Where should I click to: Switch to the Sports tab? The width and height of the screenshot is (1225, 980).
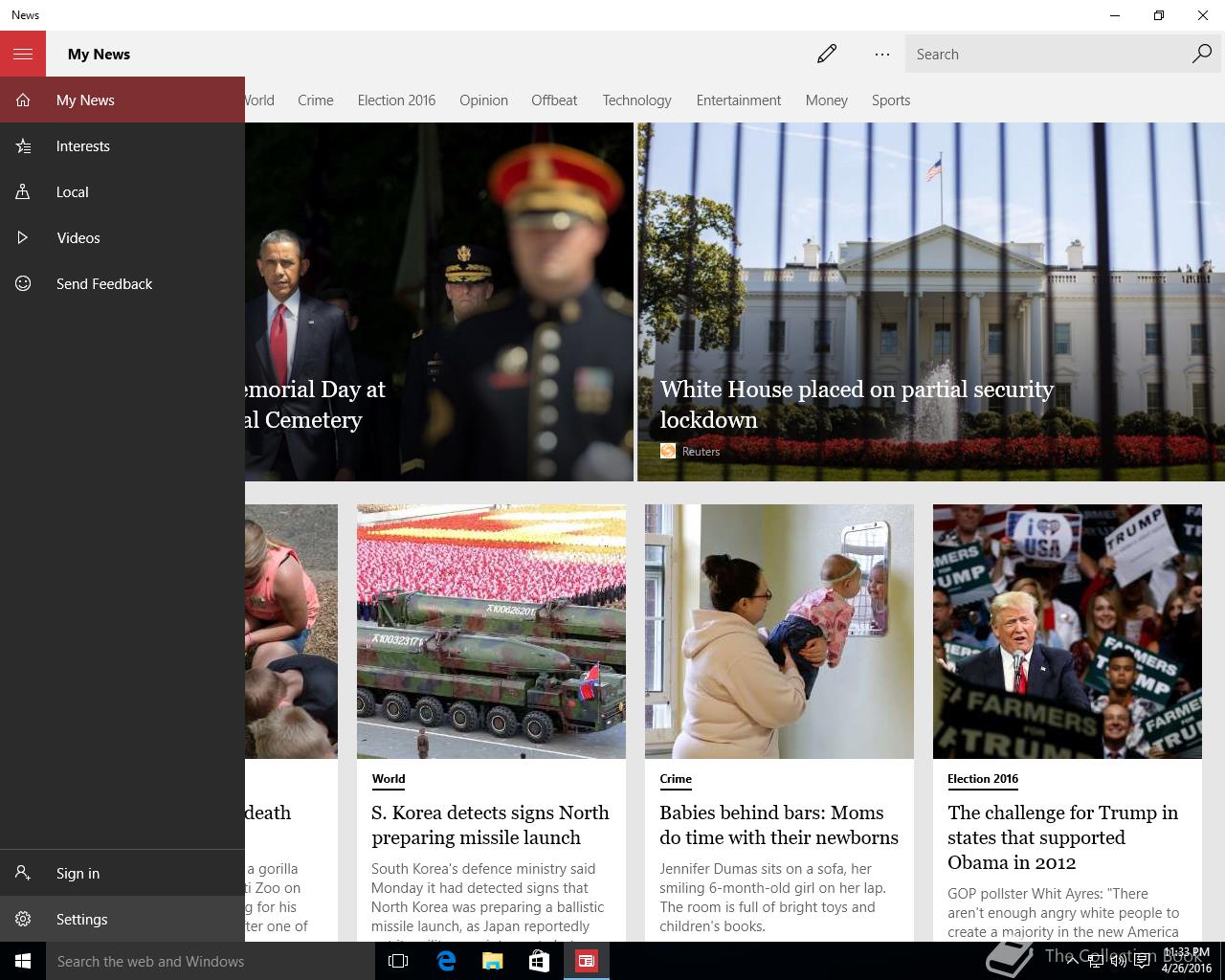point(891,100)
